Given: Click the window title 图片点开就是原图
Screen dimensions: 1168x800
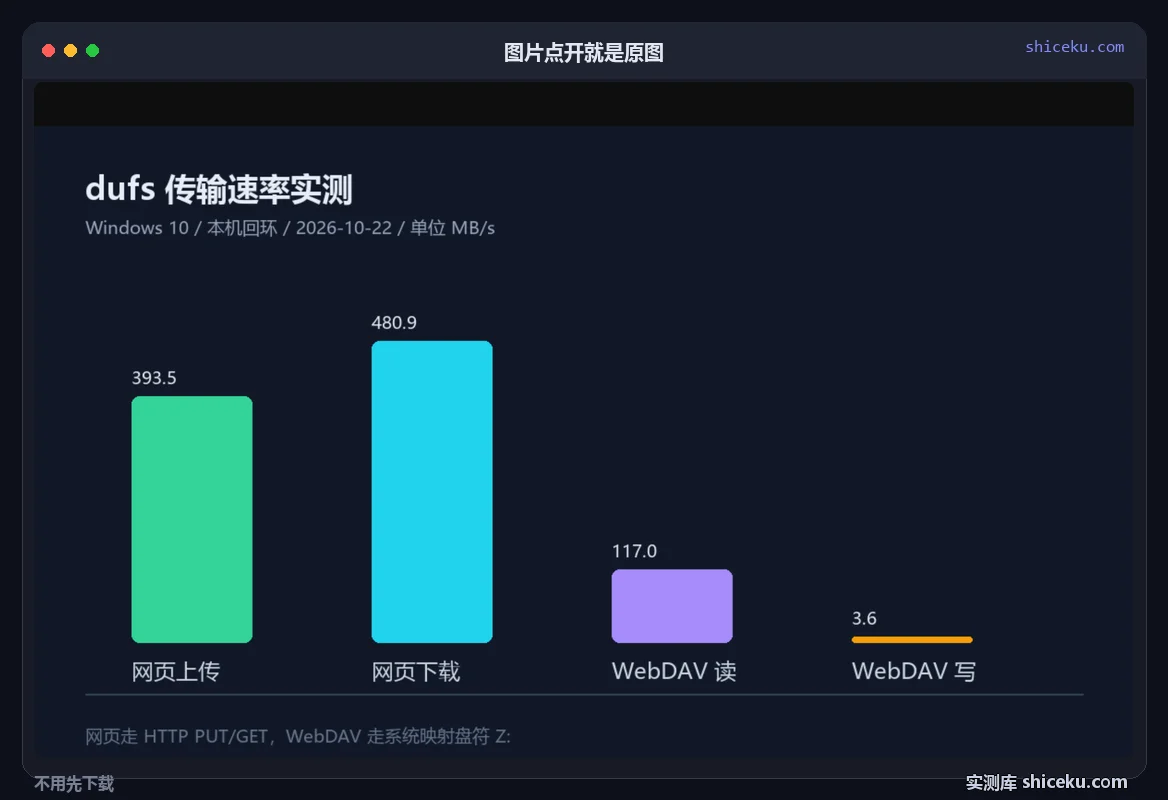Looking at the screenshot, I should [583, 53].
